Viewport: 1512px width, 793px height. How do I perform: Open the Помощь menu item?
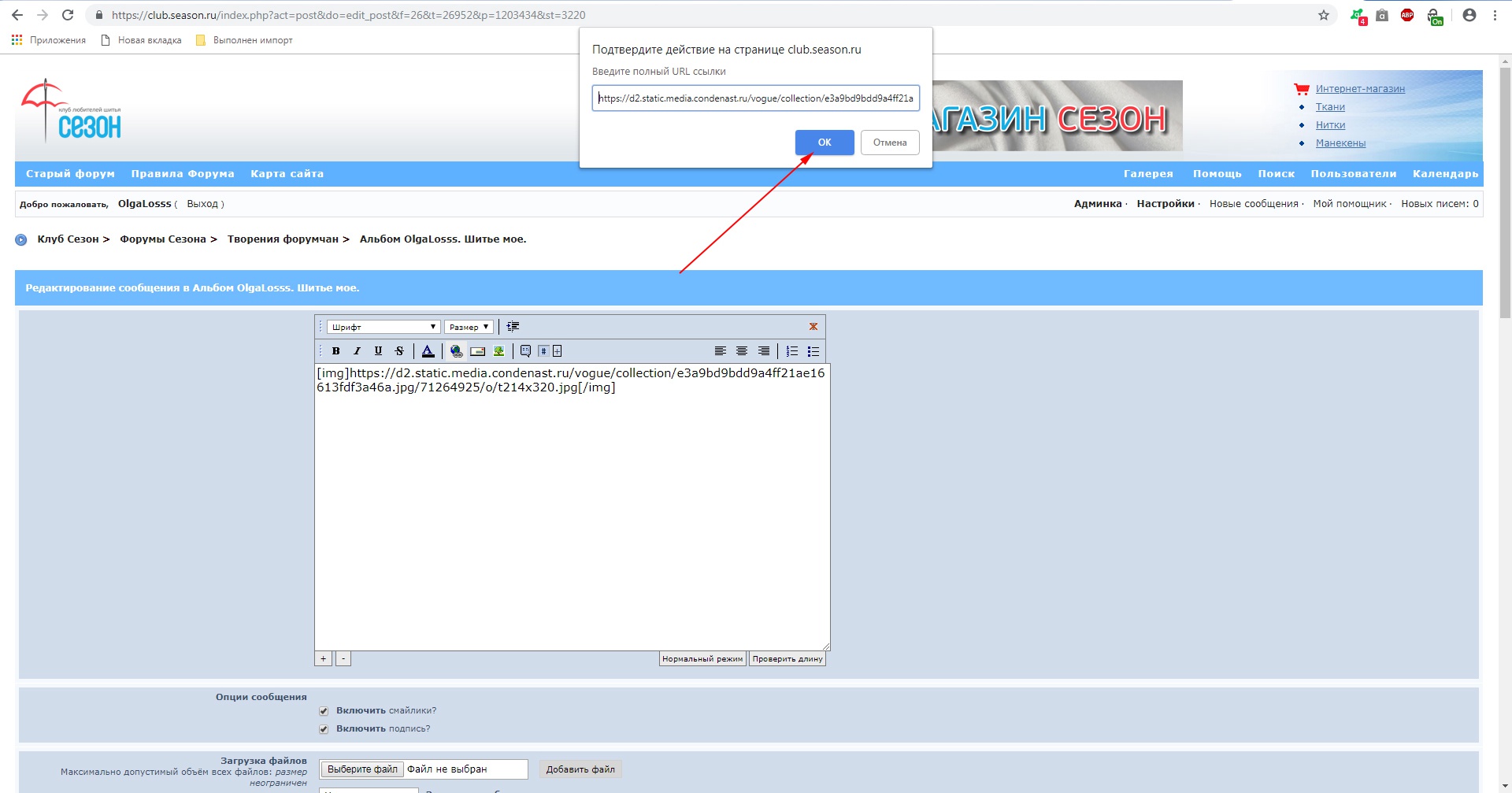(x=1217, y=174)
